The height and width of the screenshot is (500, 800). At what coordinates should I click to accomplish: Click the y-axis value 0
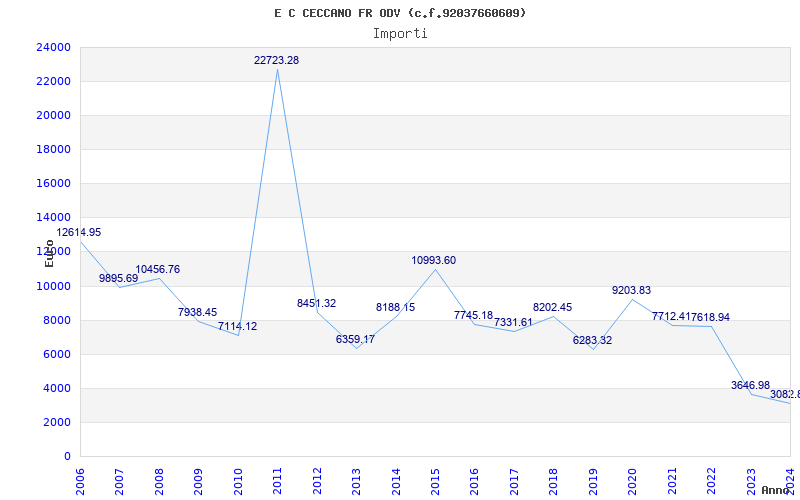[67, 457]
